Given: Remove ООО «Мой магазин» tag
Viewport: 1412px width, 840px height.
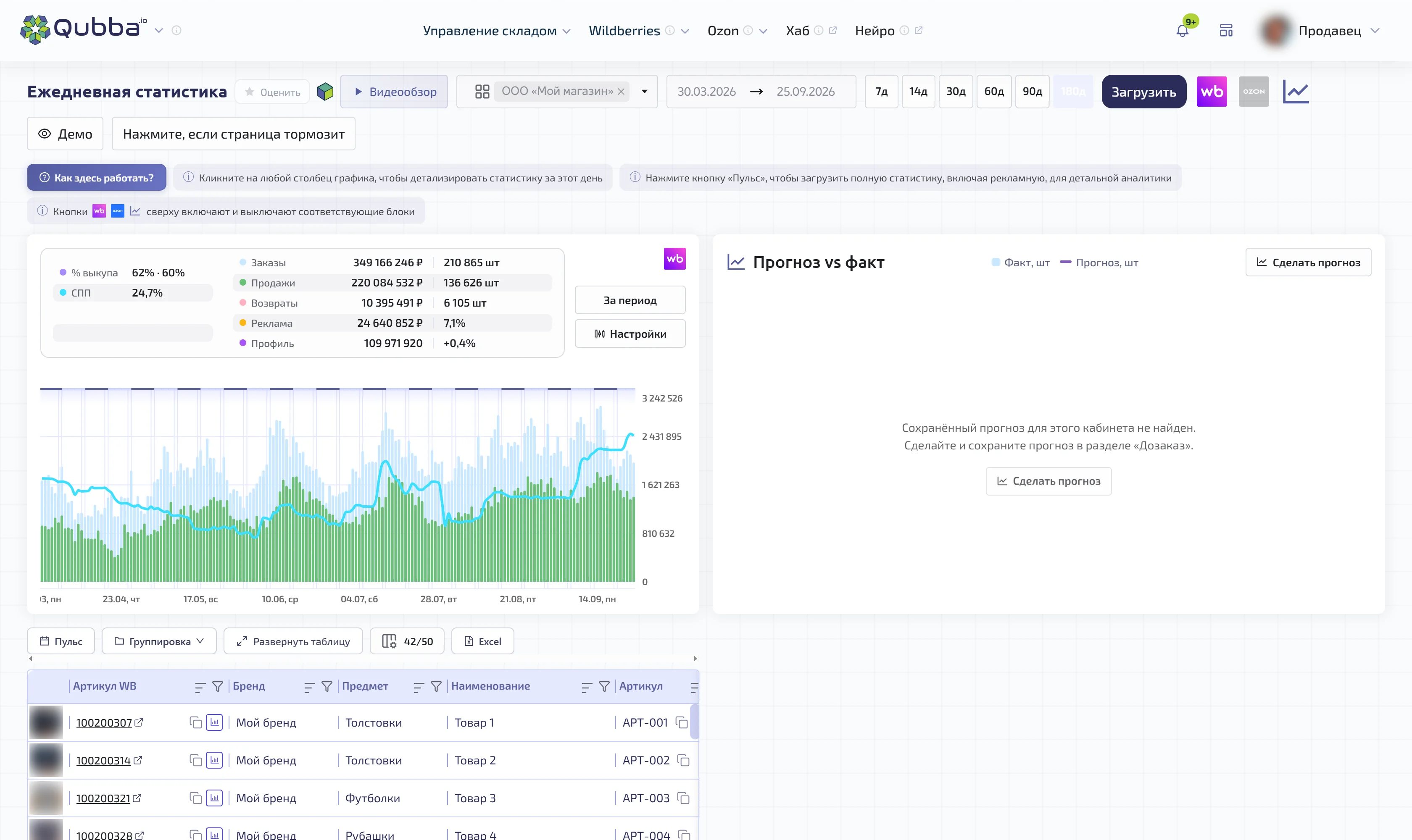Looking at the screenshot, I should (x=621, y=92).
